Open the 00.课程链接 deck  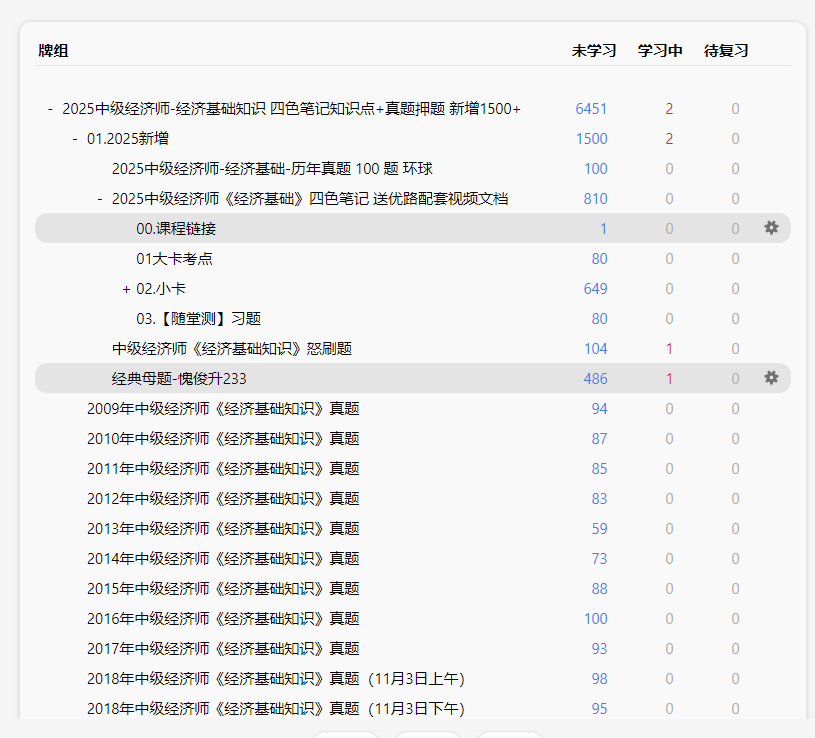(176, 229)
